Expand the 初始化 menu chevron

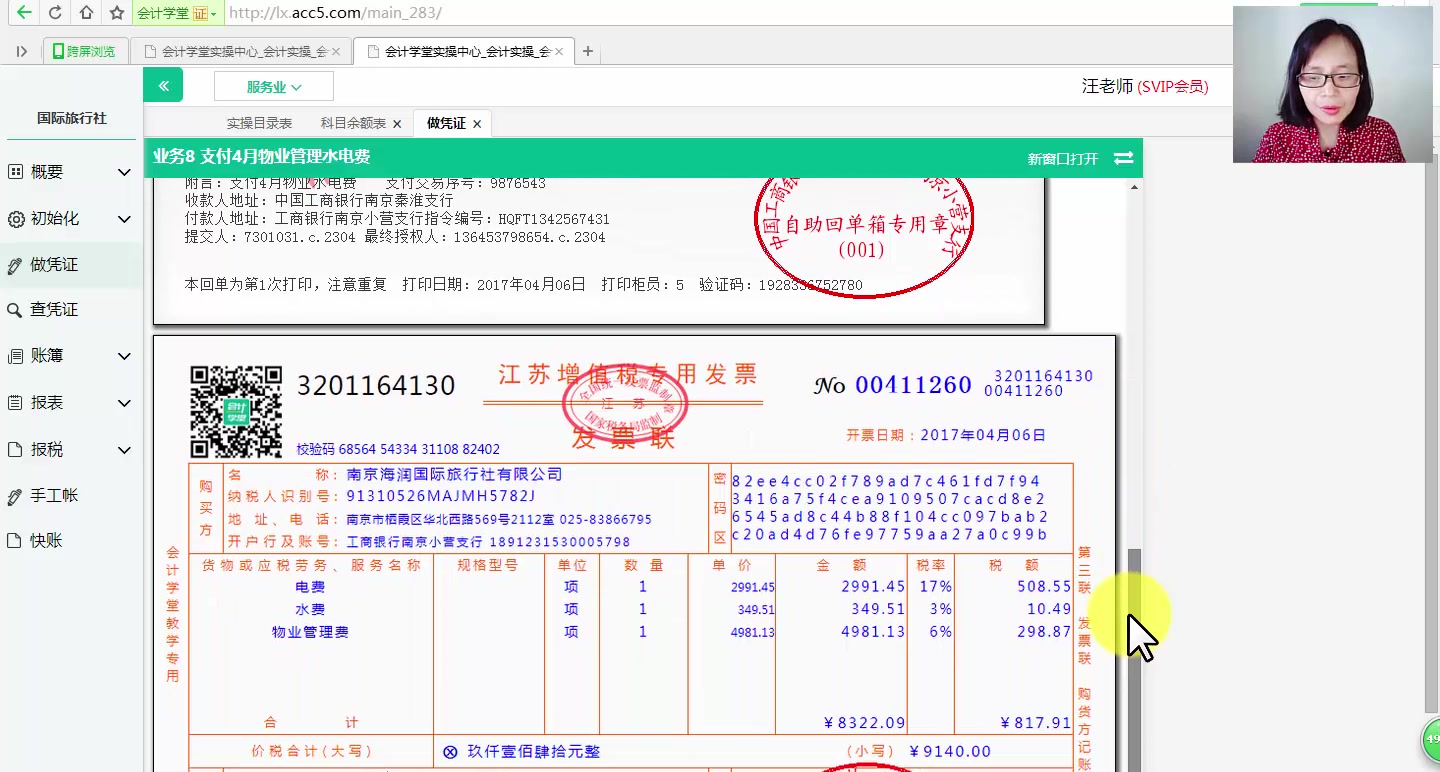click(124, 219)
